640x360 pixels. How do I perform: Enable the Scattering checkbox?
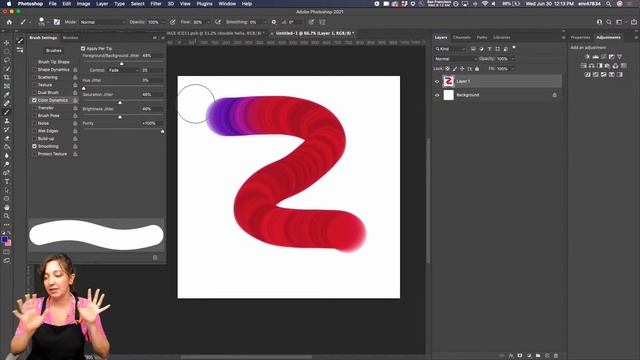pos(34,77)
